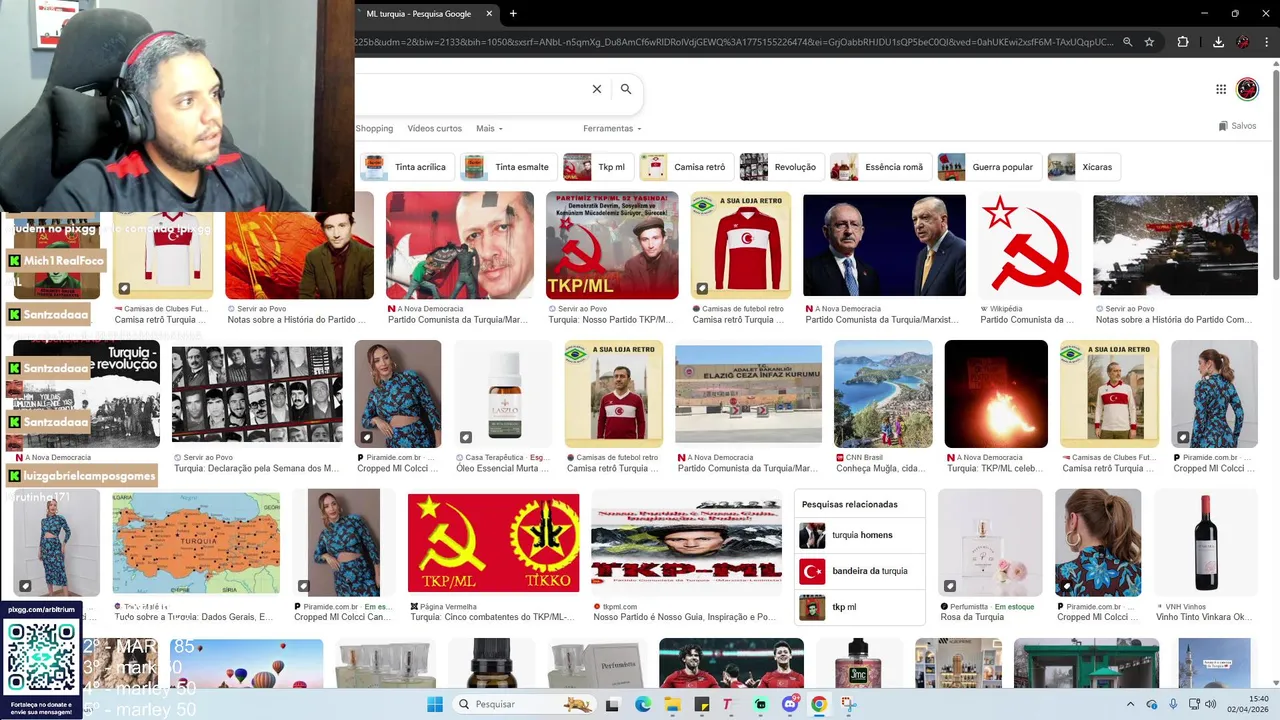Switch to the Vídeos curtos tab
The width and height of the screenshot is (1280, 720).
click(434, 128)
